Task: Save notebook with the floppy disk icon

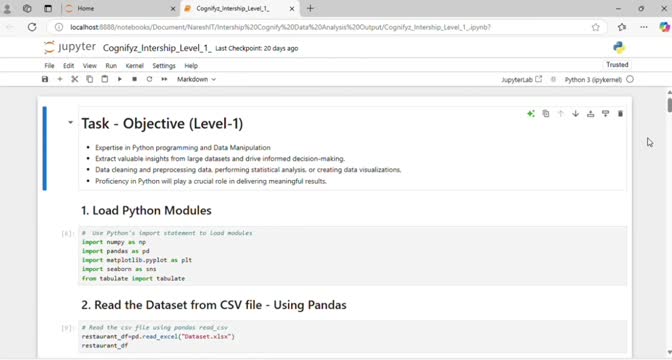Action: click(45, 79)
